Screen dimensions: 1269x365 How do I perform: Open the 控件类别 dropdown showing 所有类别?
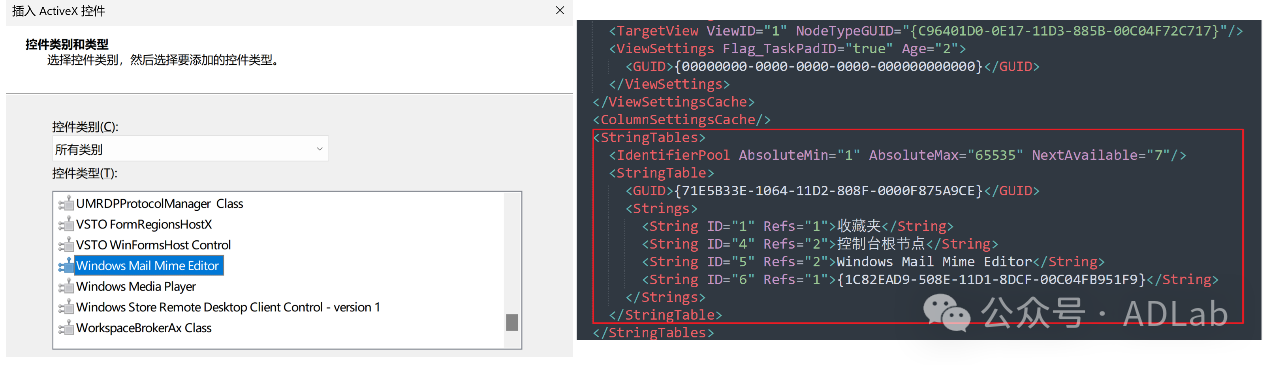click(190, 149)
